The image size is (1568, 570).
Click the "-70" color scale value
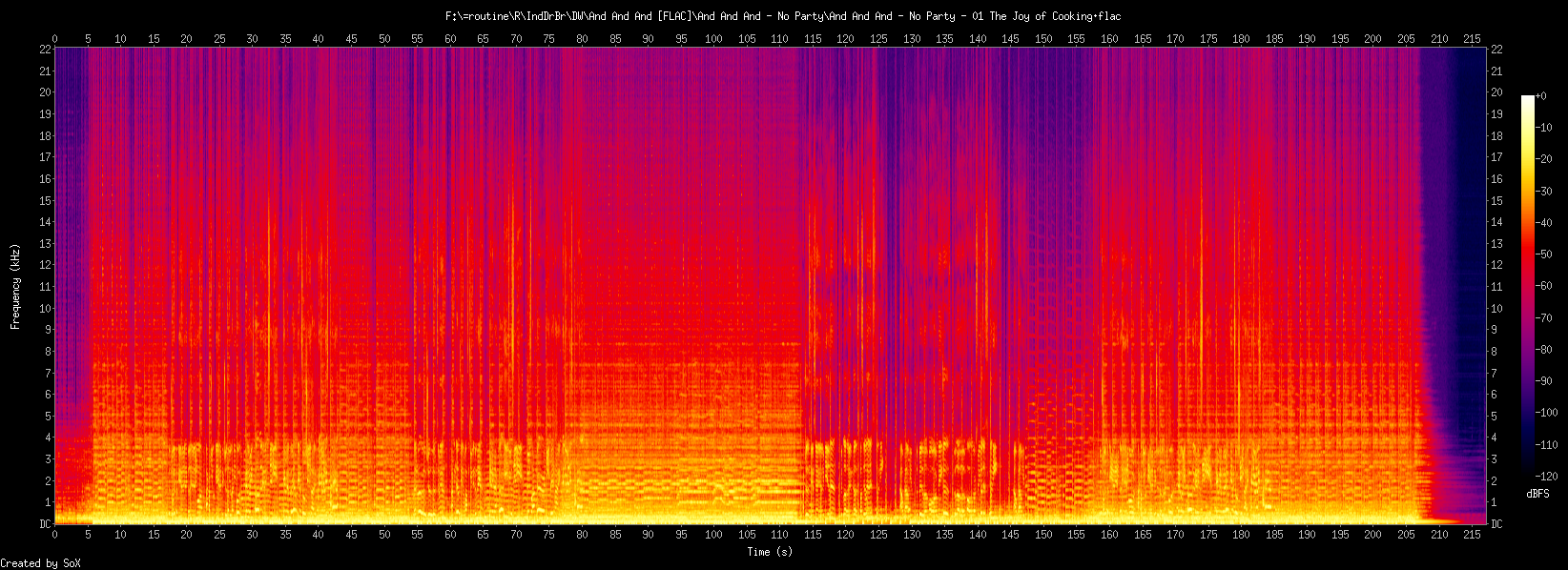click(1543, 318)
